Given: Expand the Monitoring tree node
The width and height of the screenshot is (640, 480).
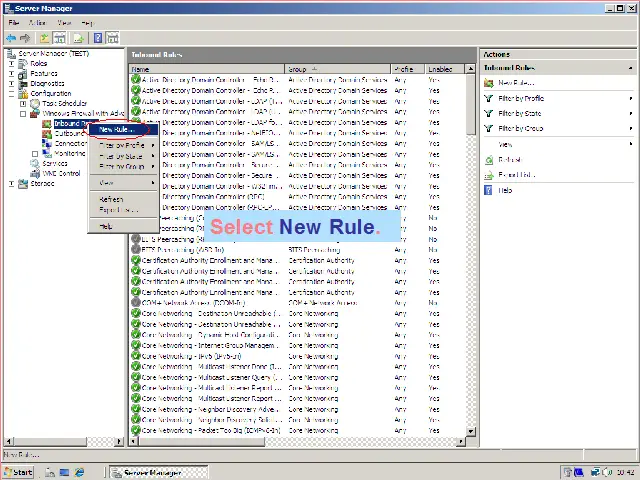Looking at the screenshot, I should (x=35, y=154).
